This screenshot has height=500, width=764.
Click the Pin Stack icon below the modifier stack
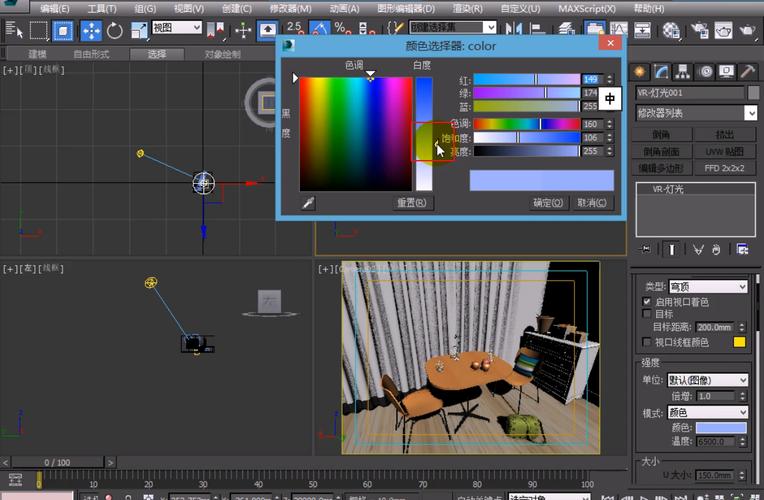click(x=645, y=249)
